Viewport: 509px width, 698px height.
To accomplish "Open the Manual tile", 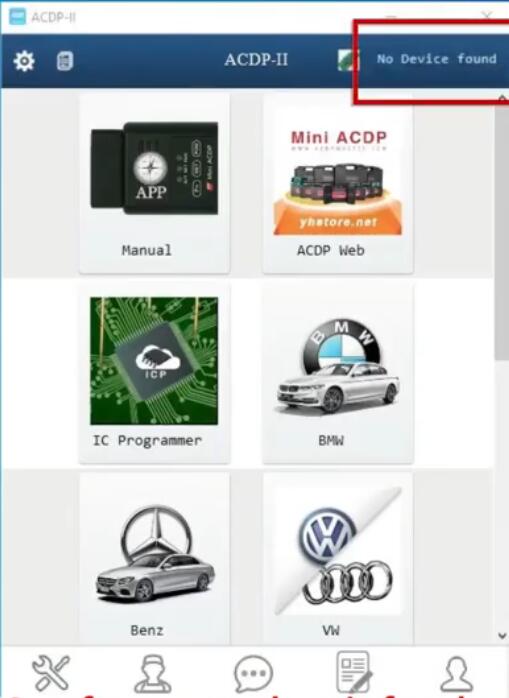I will [x=155, y=183].
